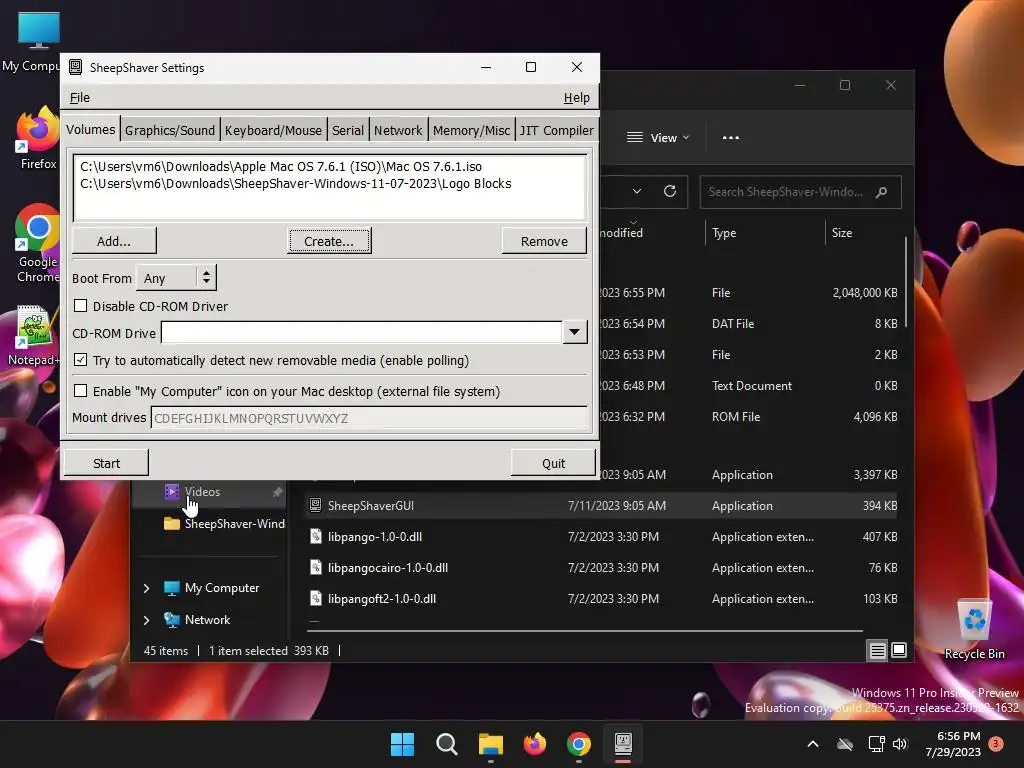Switch to the JIT Compiler tab
The height and width of the screenshot is (768, 1024).
point(556,130)
